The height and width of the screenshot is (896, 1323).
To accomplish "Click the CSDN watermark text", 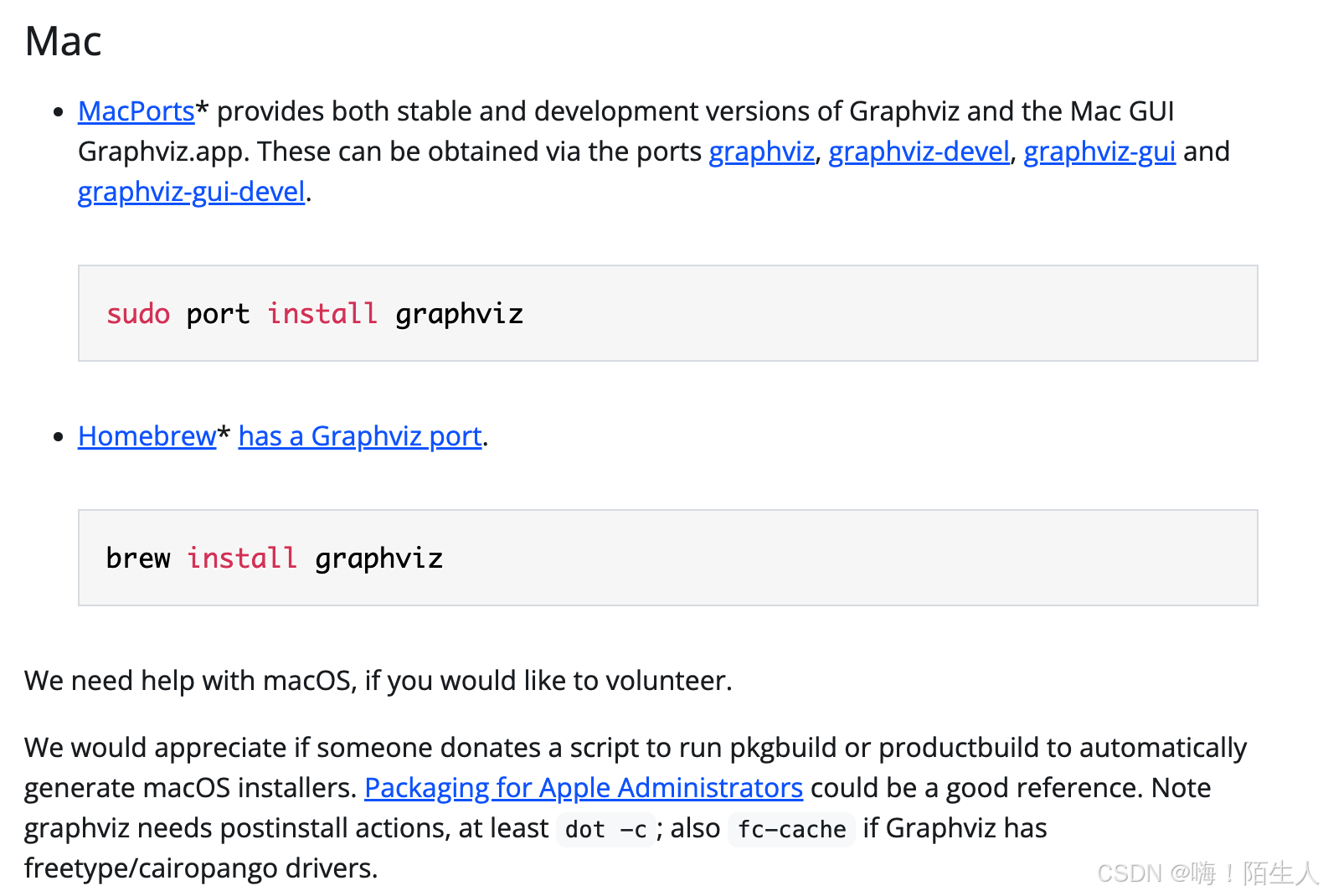I will point(1207,873).
